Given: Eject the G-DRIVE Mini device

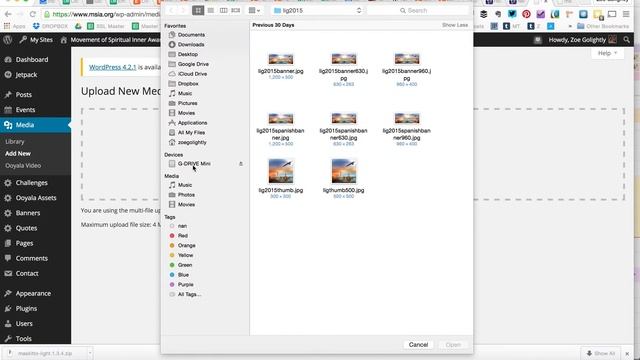Looking at the screenshot, I should 241,164.
